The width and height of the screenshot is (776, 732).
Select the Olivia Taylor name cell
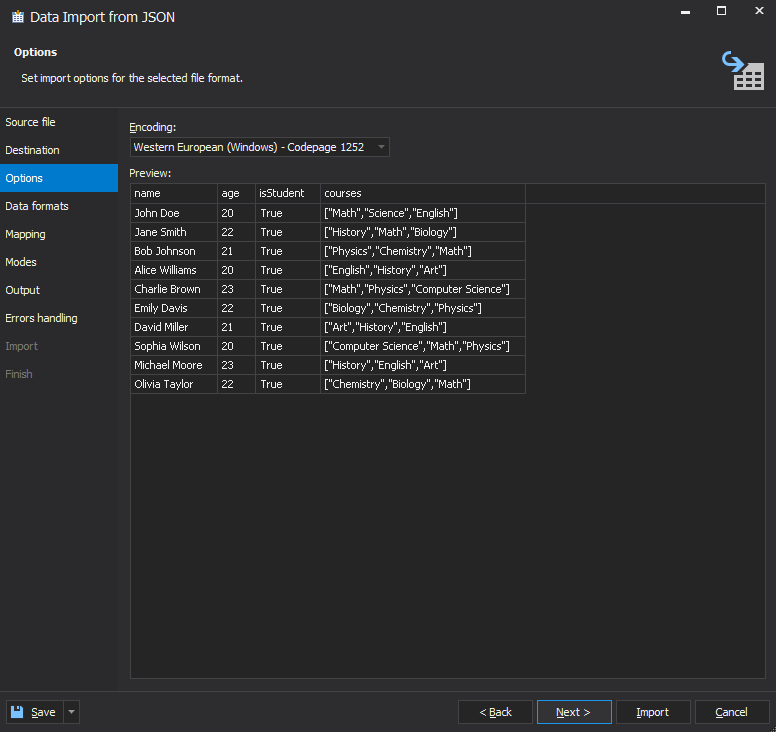(174, 384)
